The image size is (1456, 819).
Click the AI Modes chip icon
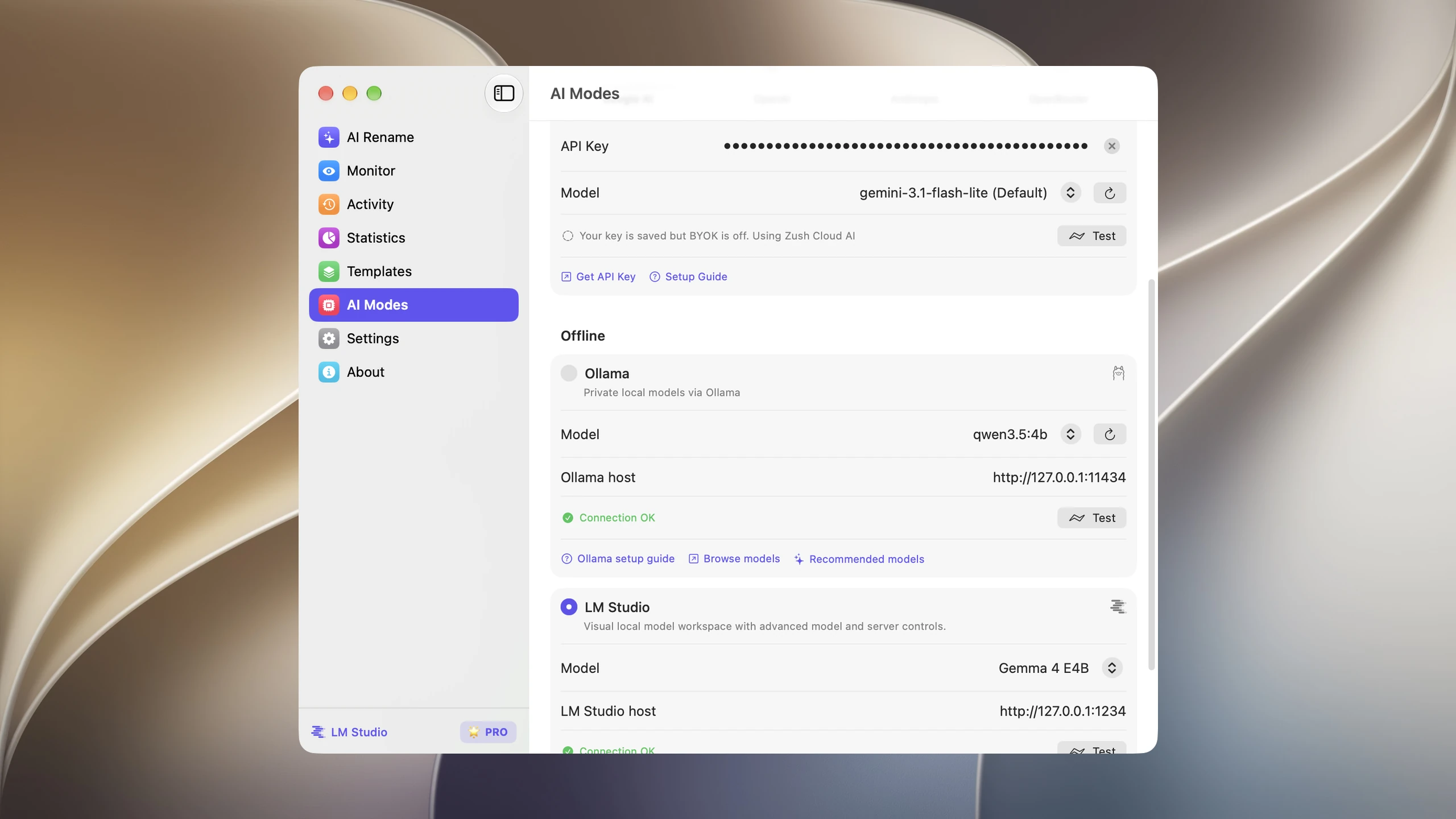click(329, 305)
